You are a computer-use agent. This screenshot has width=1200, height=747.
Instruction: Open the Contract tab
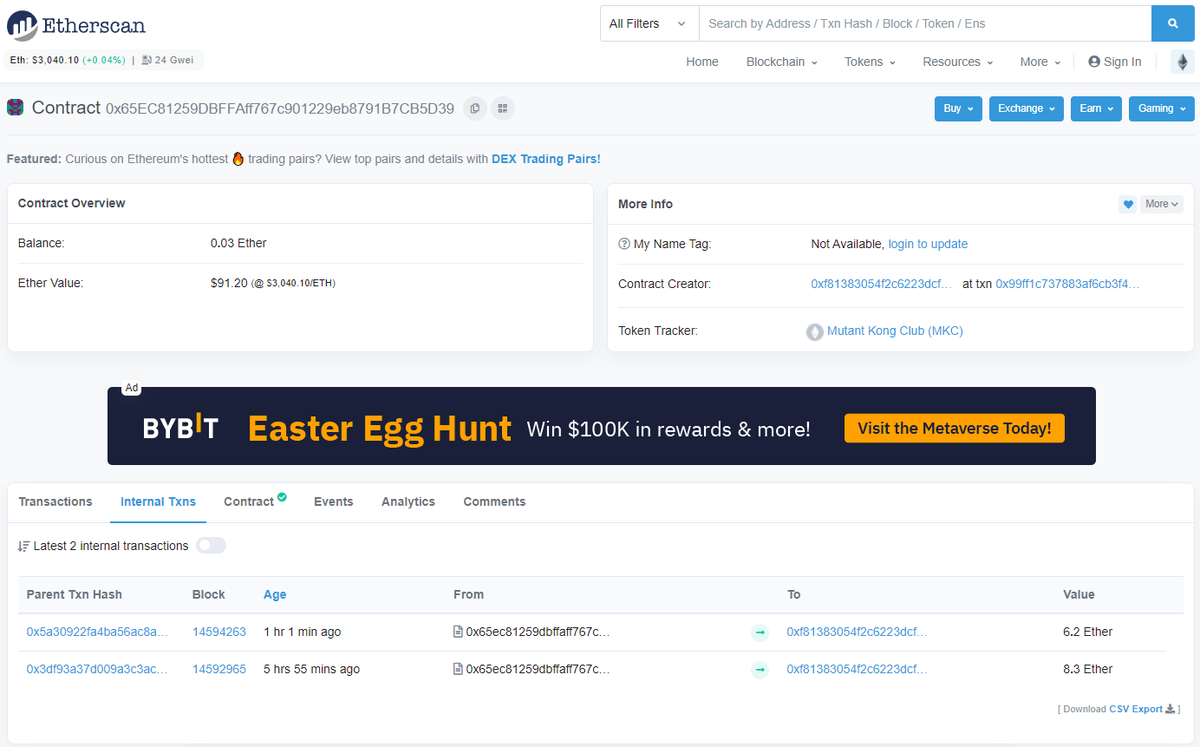[254, 502]
